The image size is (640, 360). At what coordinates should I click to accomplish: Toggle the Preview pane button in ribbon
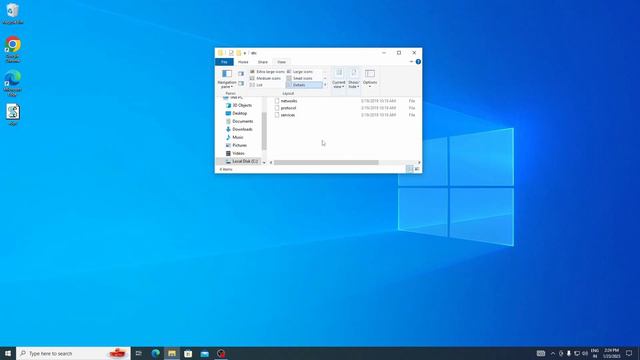pyautogui.click(x=241, y=74)
